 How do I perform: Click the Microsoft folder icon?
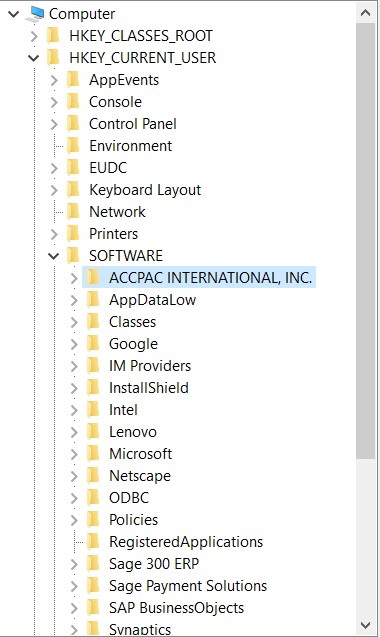[93, 453]
